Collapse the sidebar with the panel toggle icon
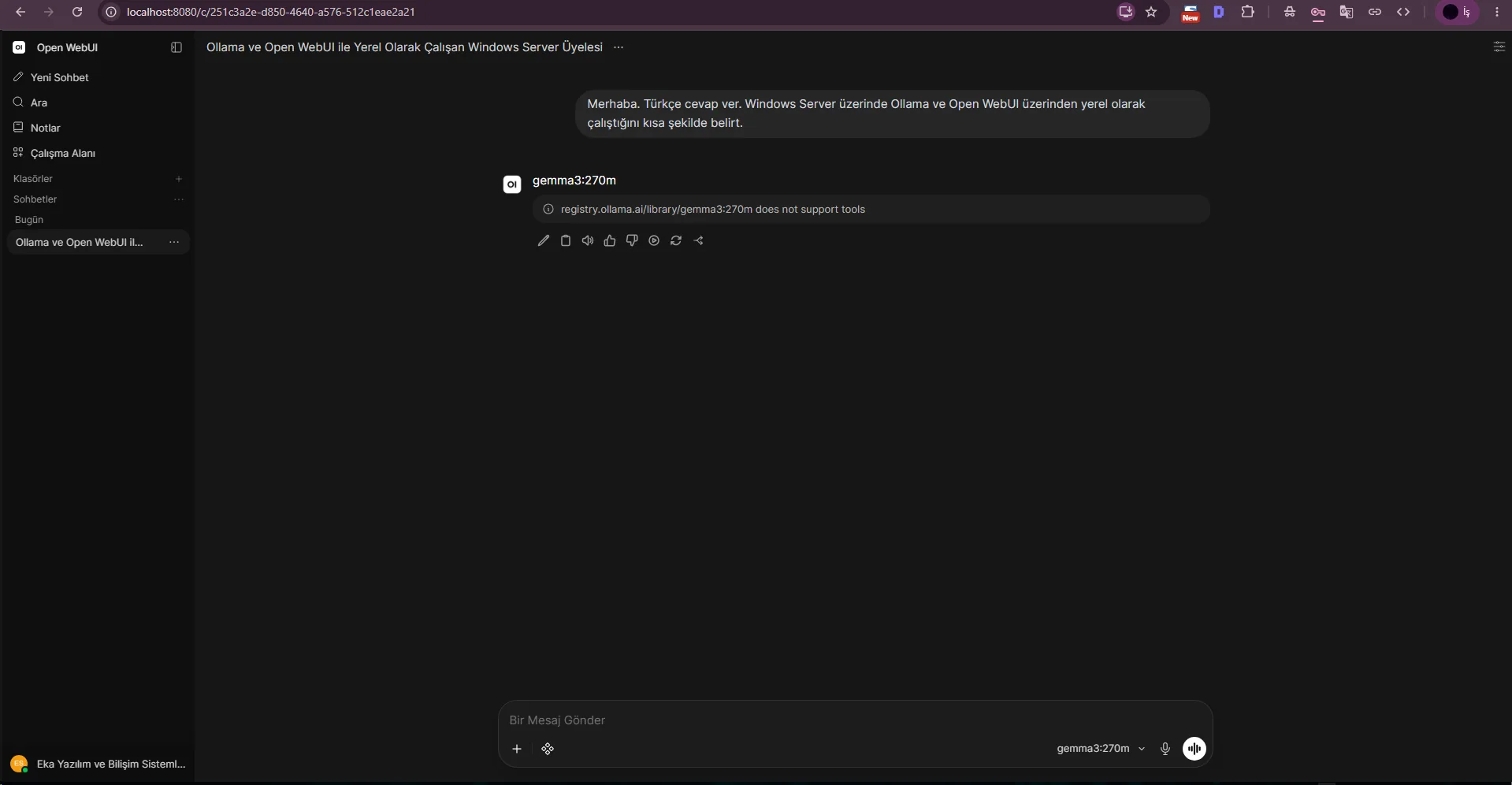 [176, 47]
